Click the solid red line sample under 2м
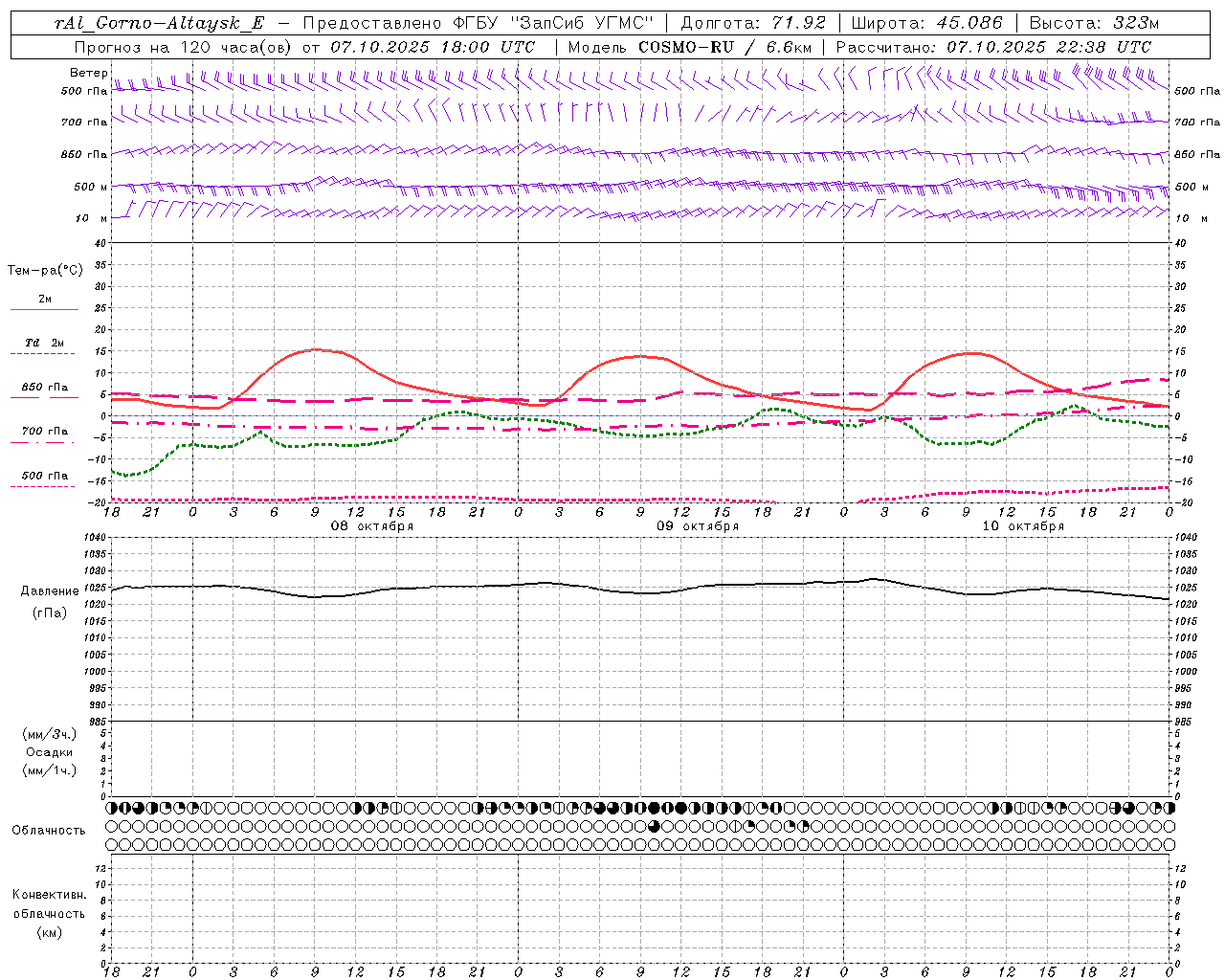Image resolution: width=1225 pixels, height=980 pixels. (44, 310)
